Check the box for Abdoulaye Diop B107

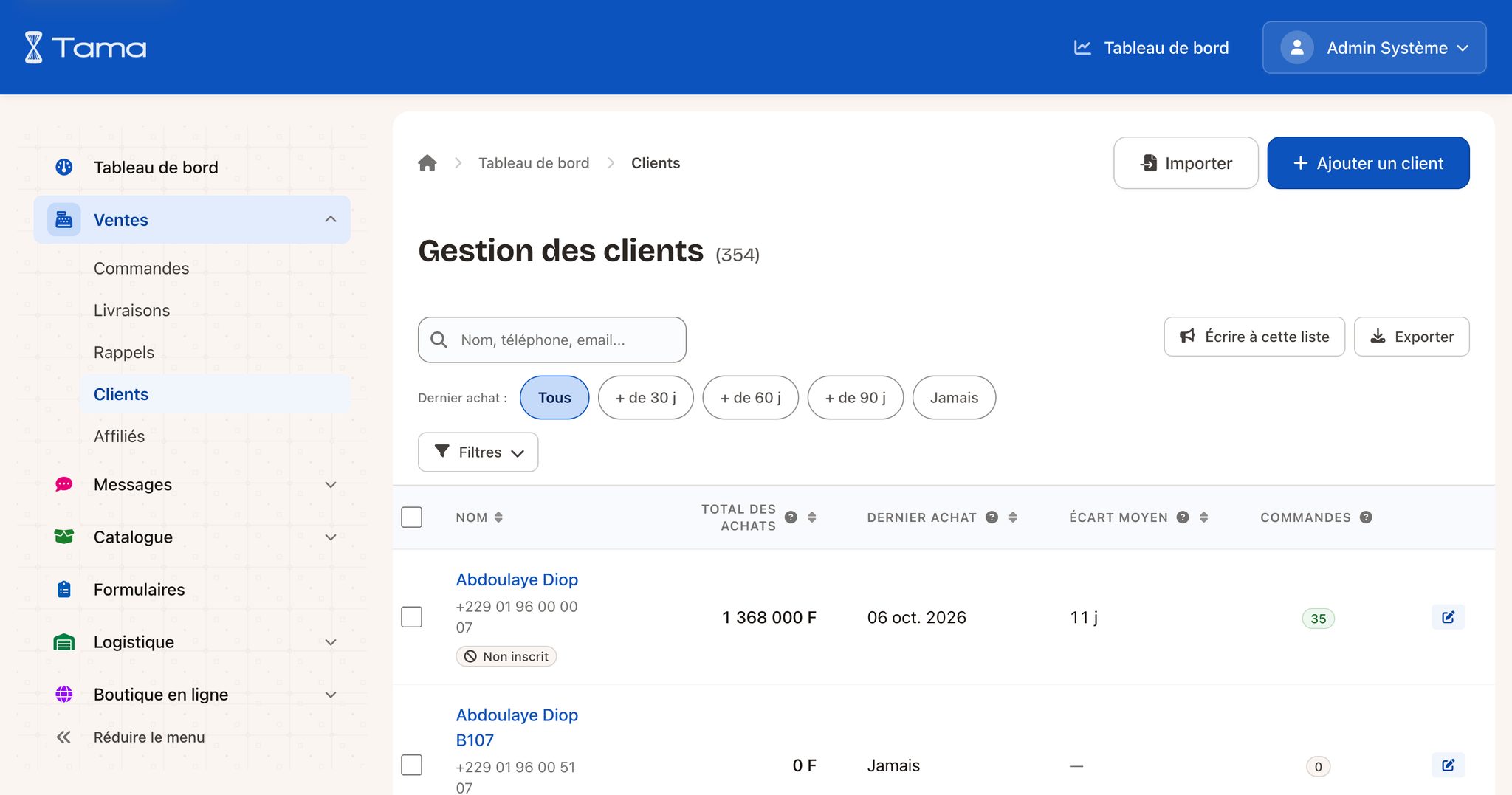click(411, 765)
